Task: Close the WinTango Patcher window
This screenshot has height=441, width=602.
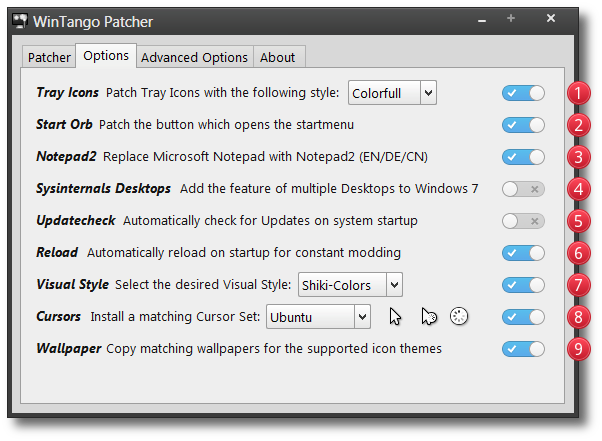Action: (551, 18)
